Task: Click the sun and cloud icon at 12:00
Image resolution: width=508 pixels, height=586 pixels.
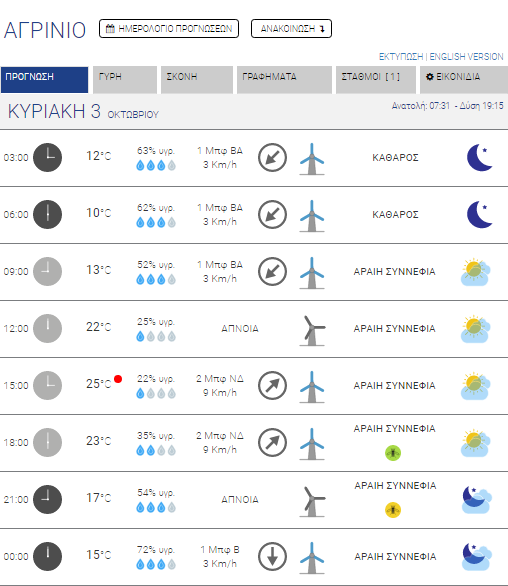Action: [475, 329]
